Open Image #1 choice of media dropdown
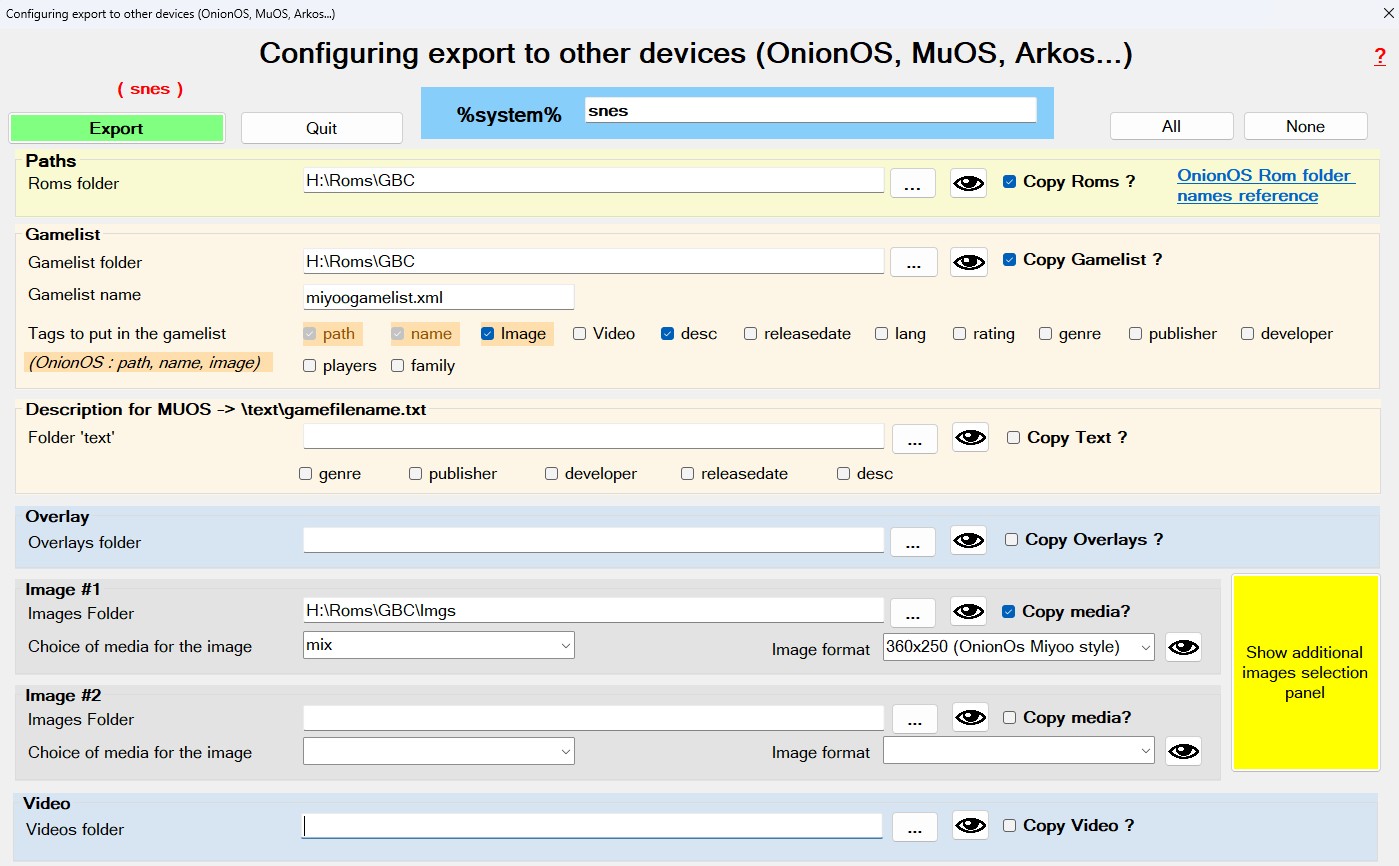Image resolution: width=1399 pixels, height=866 pixels. coord(438,645)
